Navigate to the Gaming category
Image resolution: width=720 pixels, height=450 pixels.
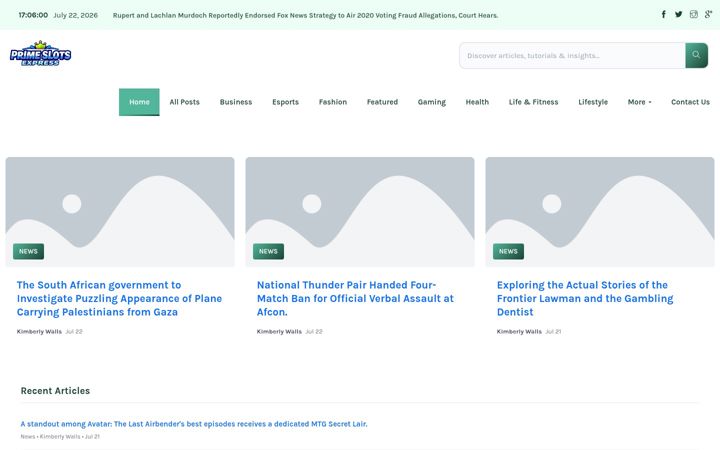(432, 102)
